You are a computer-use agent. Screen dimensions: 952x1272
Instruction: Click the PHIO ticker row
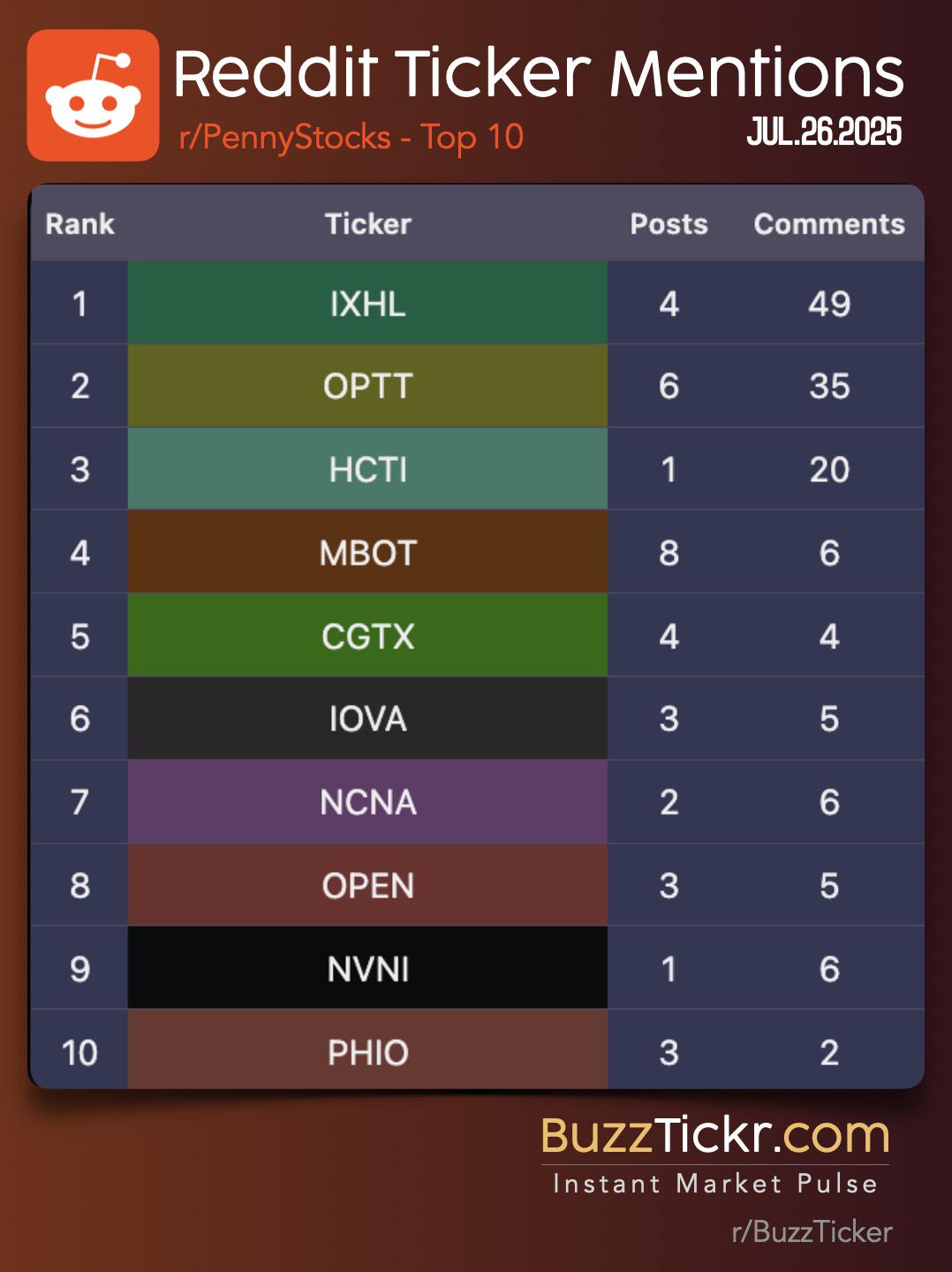click(x=478, y=1050)
